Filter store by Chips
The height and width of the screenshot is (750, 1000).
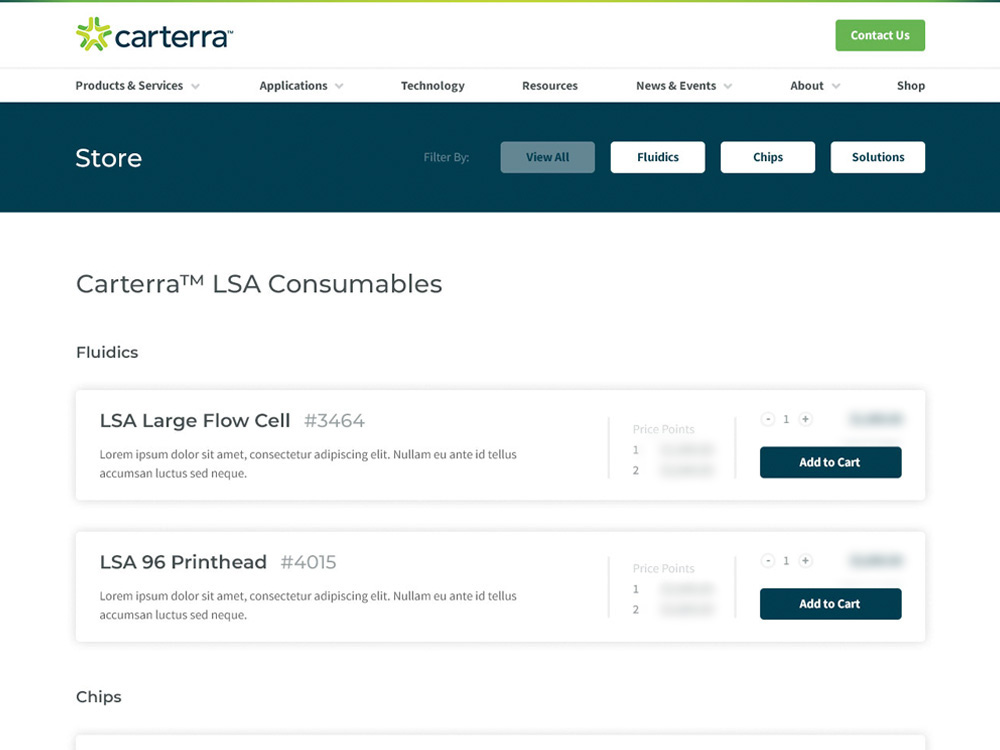(767, 157)
